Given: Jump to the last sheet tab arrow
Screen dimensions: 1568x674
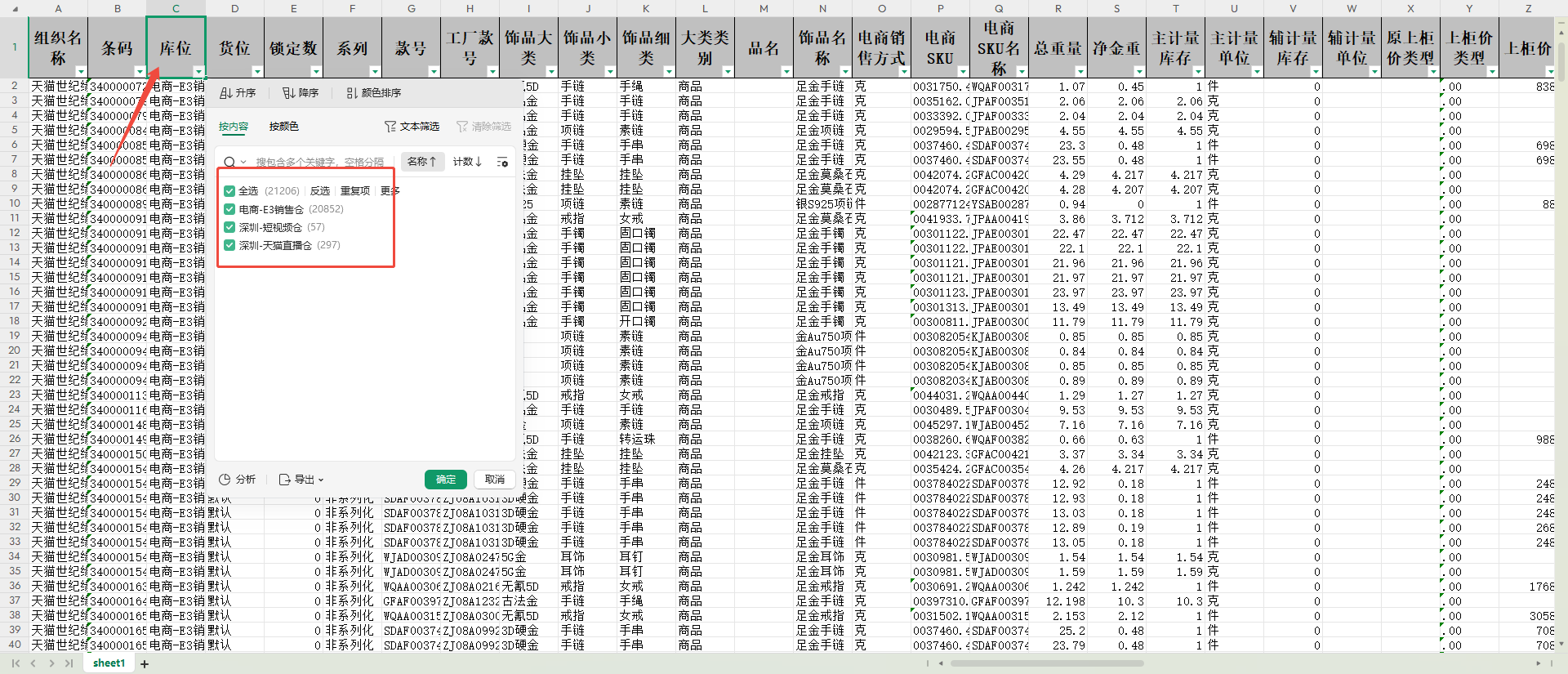Looking at the screenshot, I should click(69, 663).
